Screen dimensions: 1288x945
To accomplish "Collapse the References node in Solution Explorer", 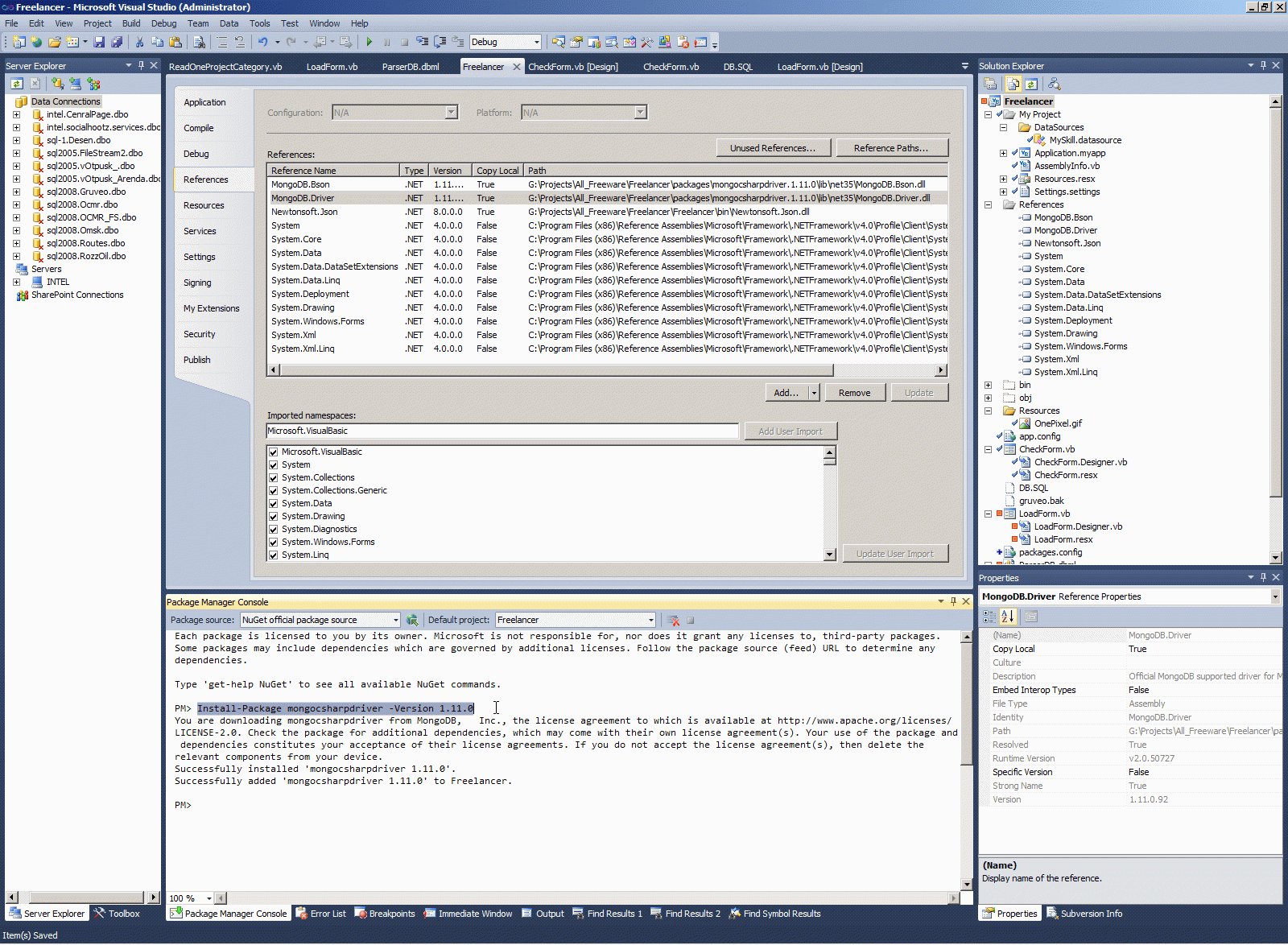I will click(988, 204).
